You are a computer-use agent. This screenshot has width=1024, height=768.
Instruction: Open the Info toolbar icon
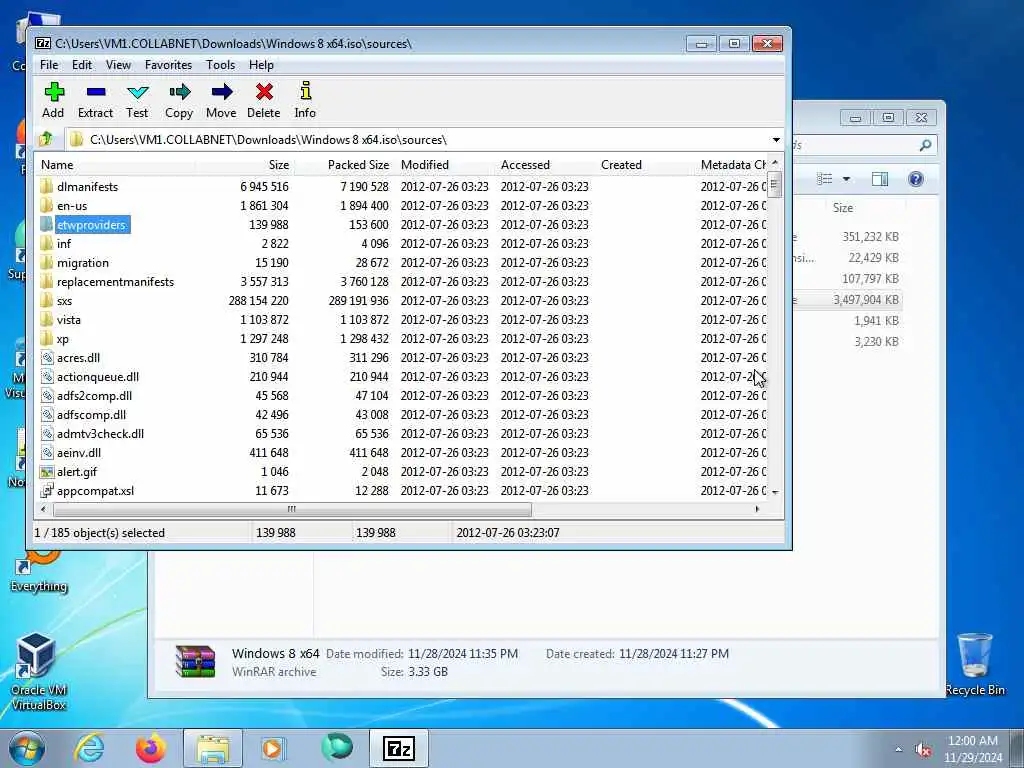306,91
